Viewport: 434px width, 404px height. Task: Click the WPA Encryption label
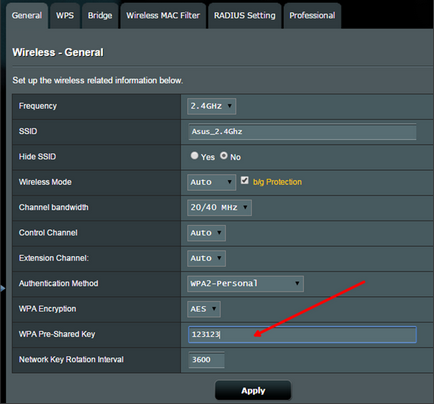tap(47, 309)
